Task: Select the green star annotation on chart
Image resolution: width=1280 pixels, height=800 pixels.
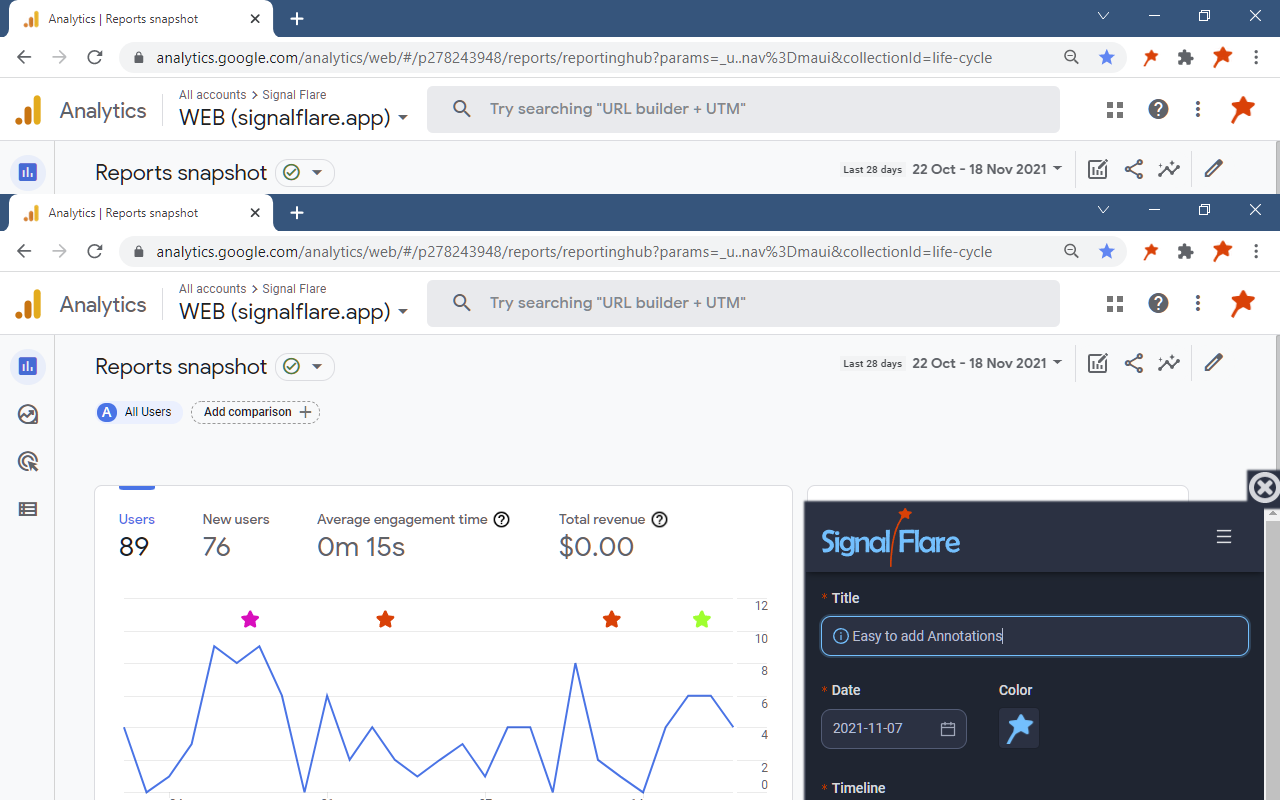Action: [702, 620]
